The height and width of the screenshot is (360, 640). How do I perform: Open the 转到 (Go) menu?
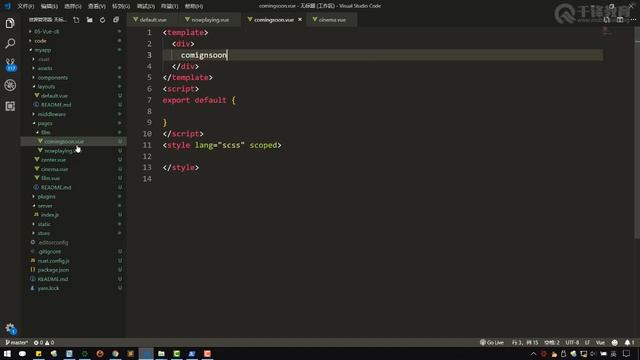pos(121,6)
